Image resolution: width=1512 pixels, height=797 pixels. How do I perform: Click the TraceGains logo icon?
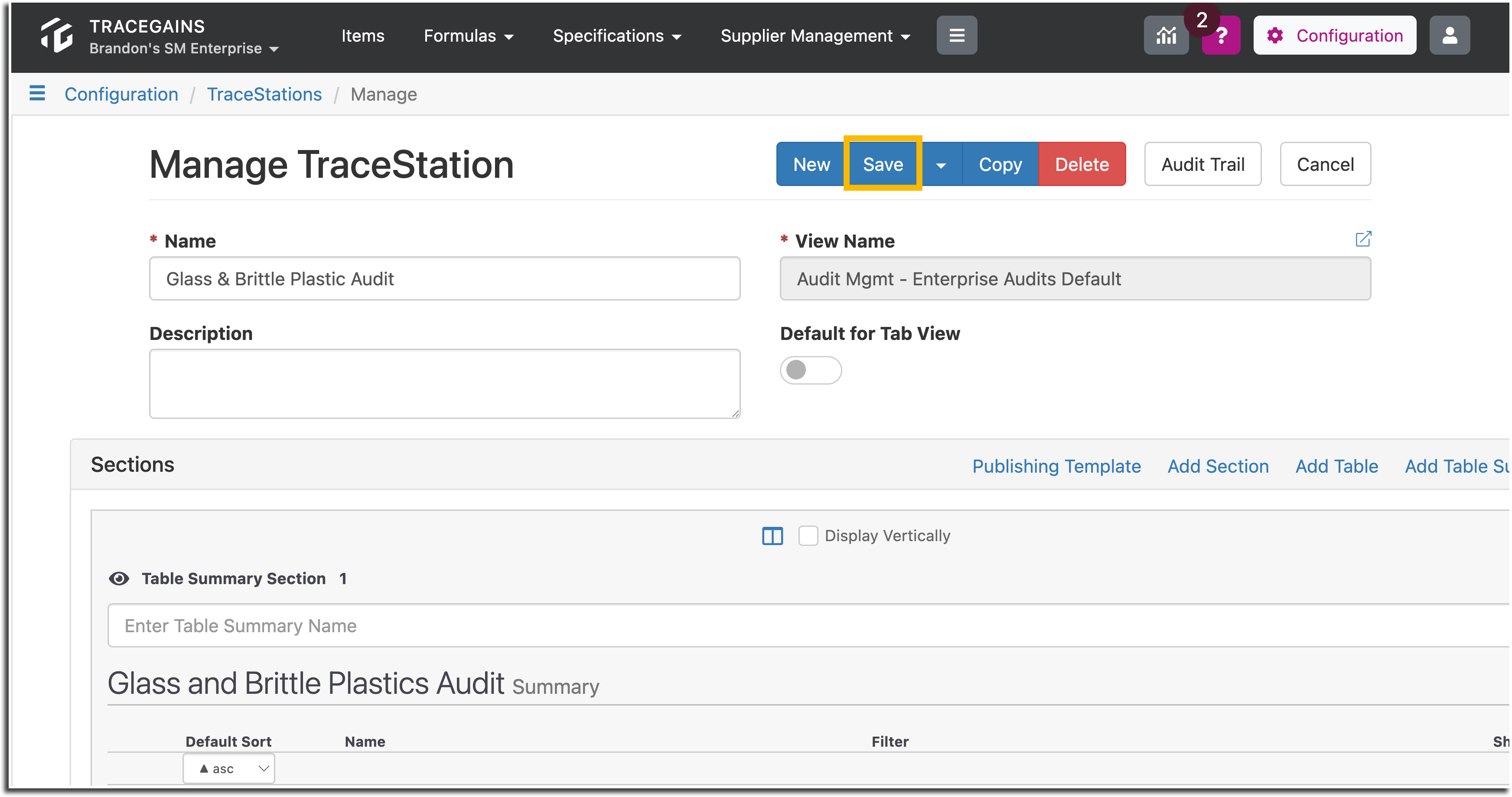57,35
